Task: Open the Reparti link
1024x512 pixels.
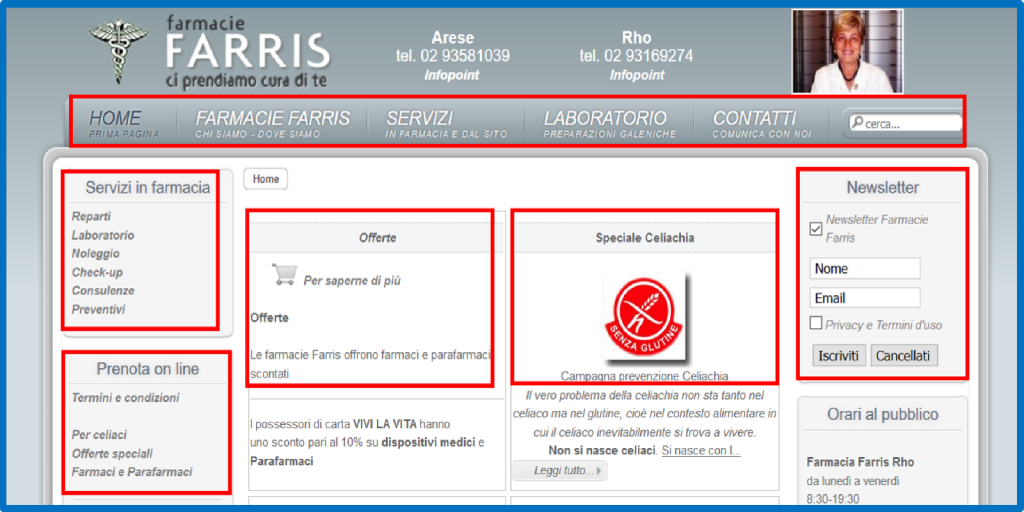Action: click(x=91, y=216)
